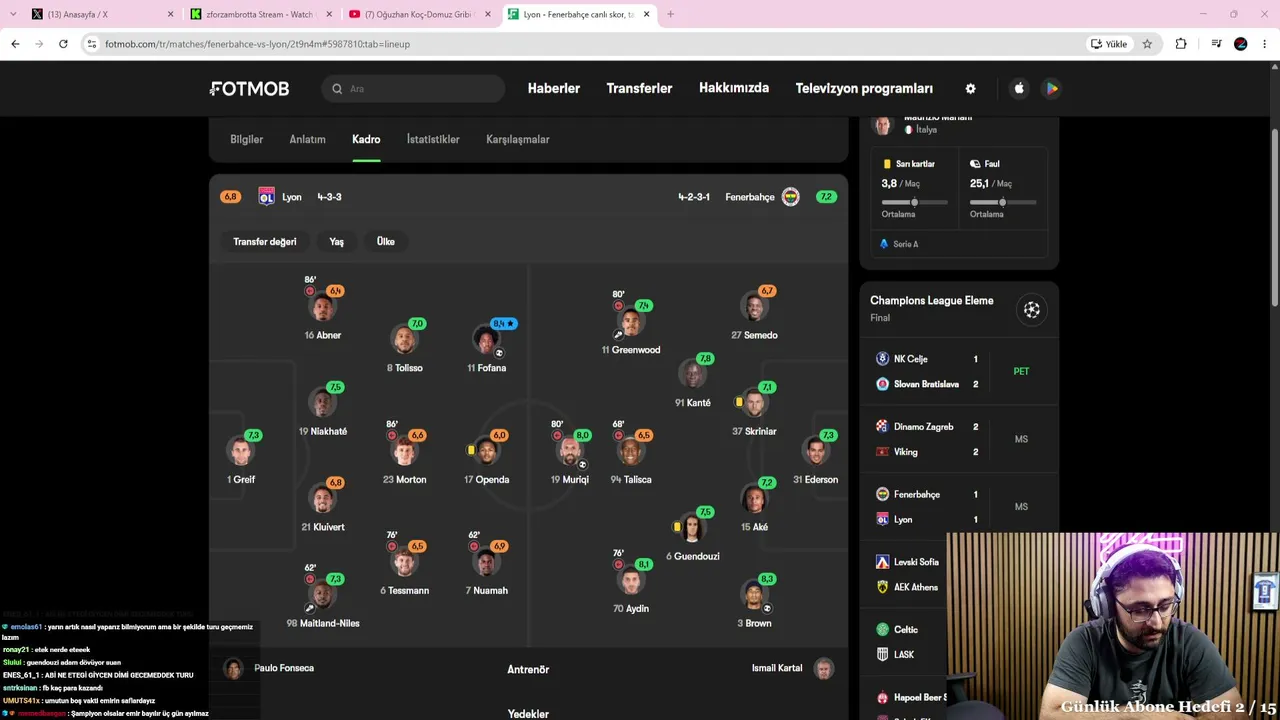Click the Yükle install button in address bar
1280x720 pixels.
pos(1109,44)
